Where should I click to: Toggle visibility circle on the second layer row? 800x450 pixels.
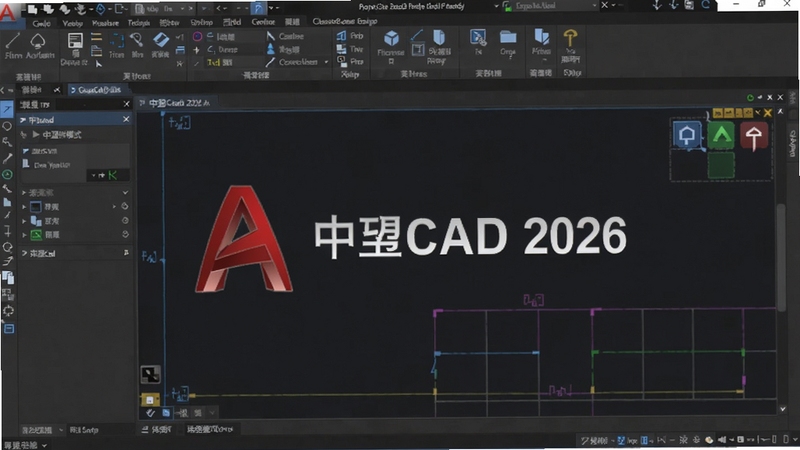(x=125, y=220)
